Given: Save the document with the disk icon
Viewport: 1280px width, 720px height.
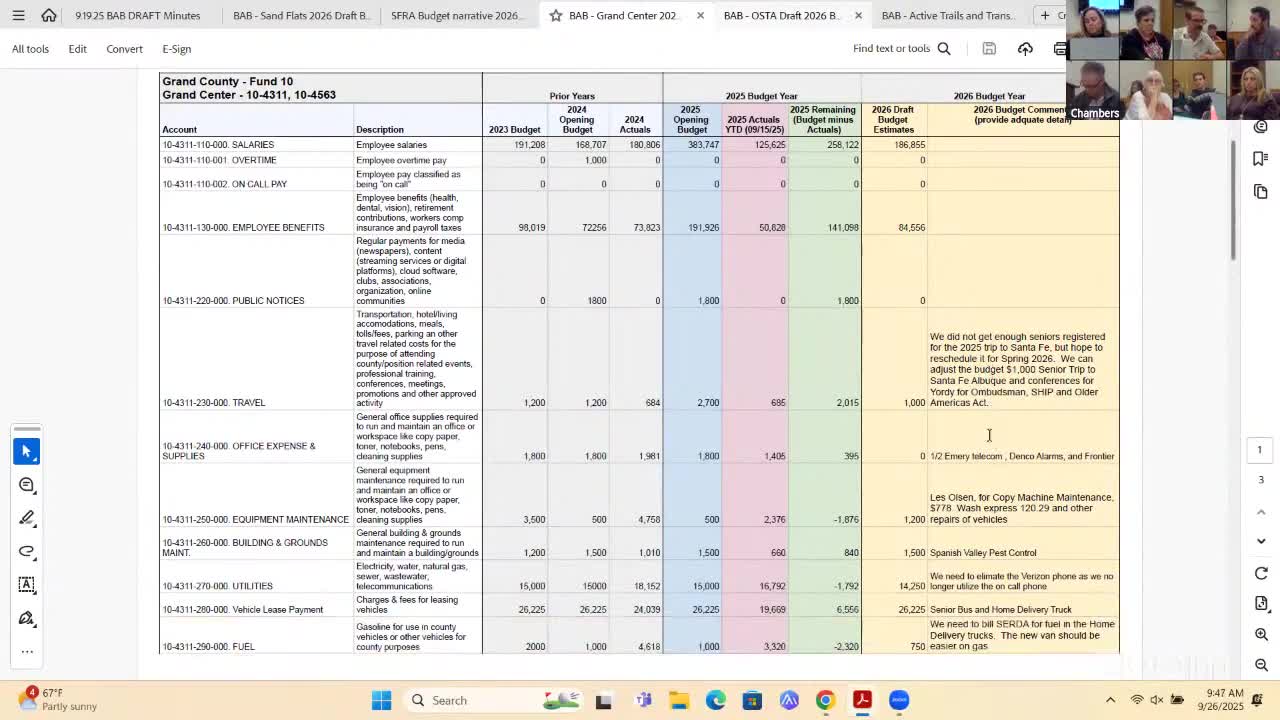Looking at the screenshot, I should [989, 48].
